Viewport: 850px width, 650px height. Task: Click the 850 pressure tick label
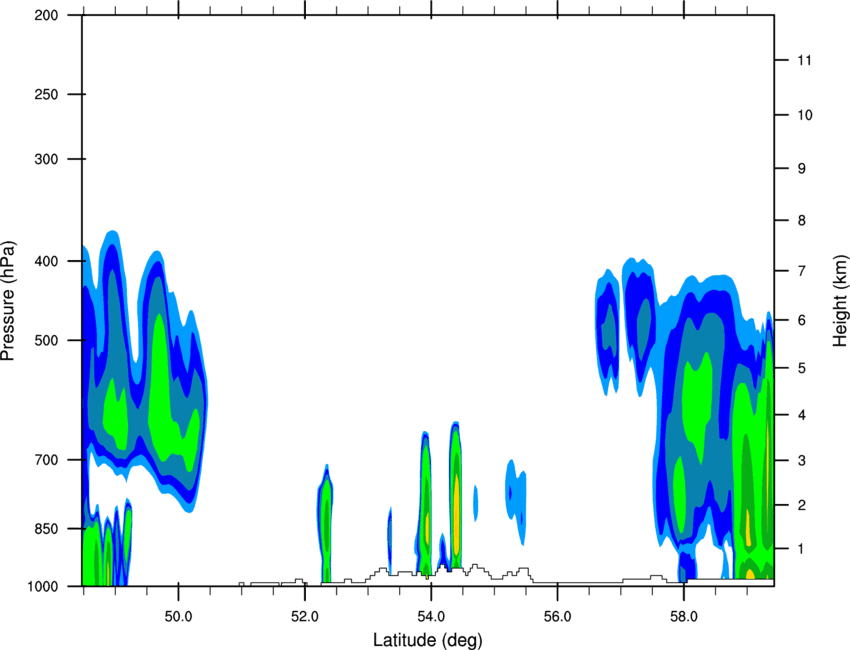pyautogui.click(x=46, y=529)
